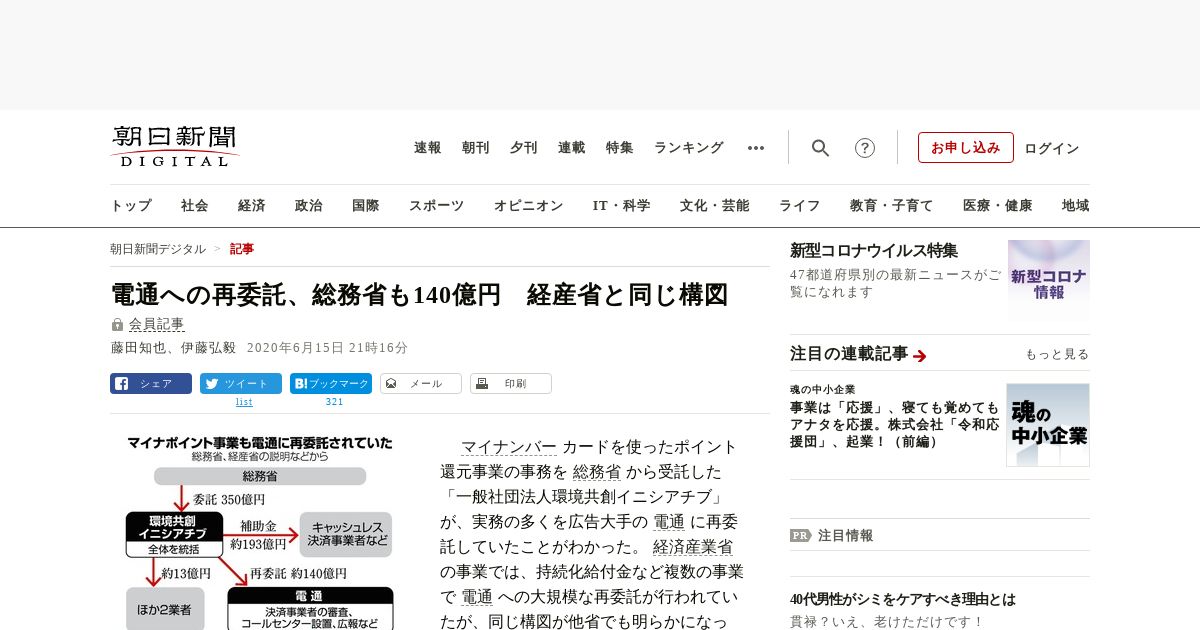Click the article headline 電通への再委託
The image size is (1200, 630).
(419, 294)
